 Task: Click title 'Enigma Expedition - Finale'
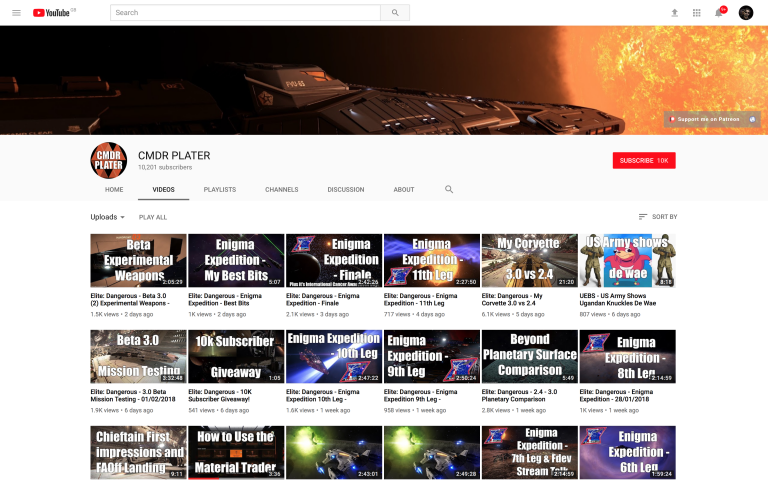pyautogui.click(x=323, y=300)
